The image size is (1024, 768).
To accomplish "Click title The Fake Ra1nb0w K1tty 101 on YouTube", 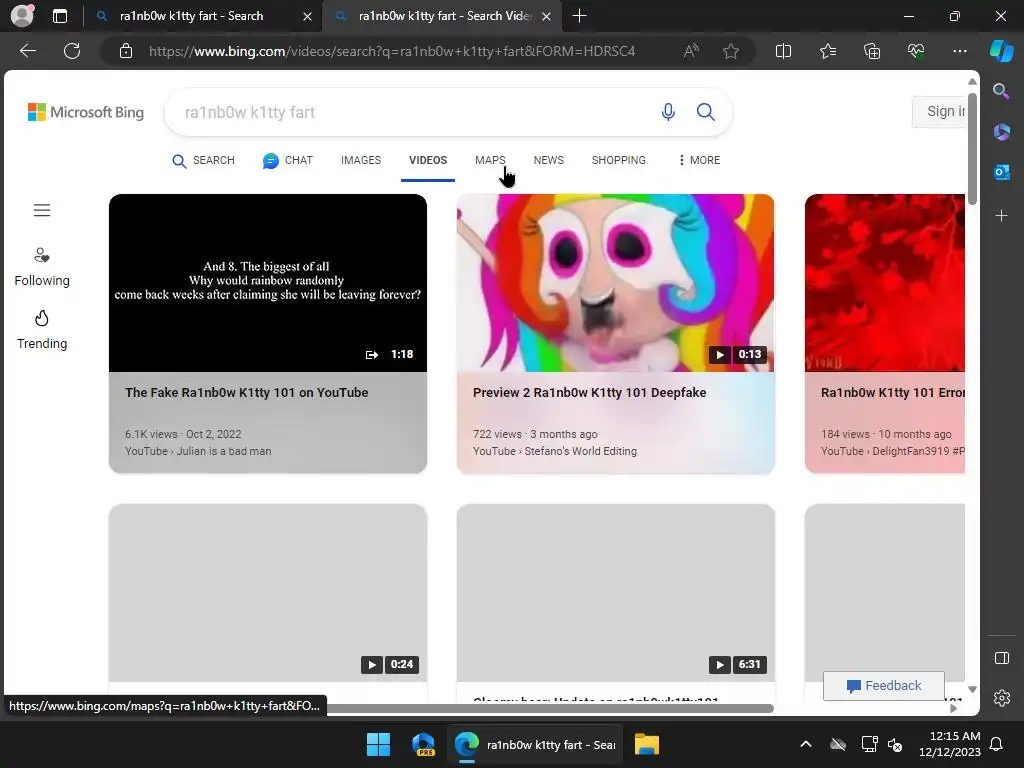I will (247, 392).
